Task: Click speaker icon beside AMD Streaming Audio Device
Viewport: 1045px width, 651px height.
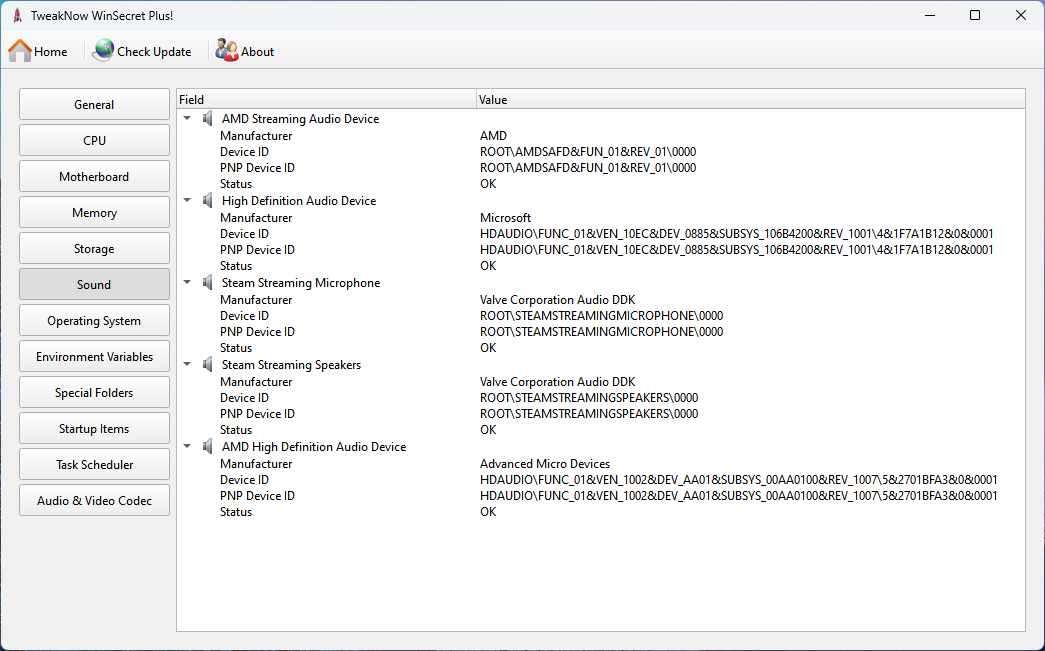Action: click(208, 119)
